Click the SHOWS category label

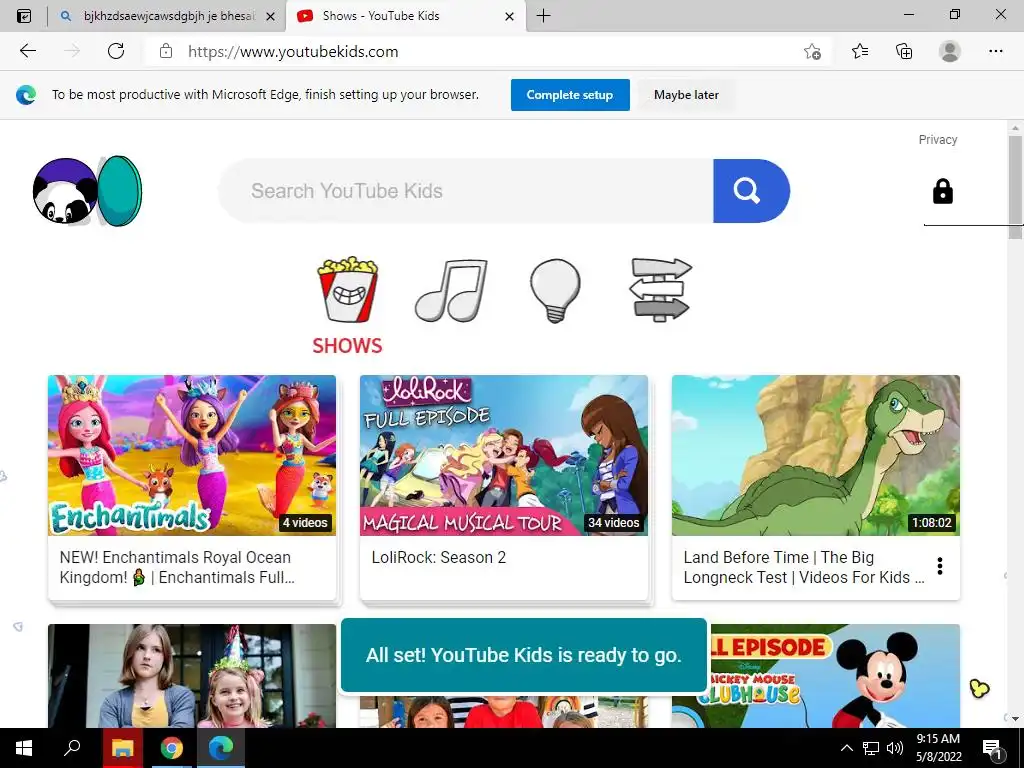coord(347,345)
